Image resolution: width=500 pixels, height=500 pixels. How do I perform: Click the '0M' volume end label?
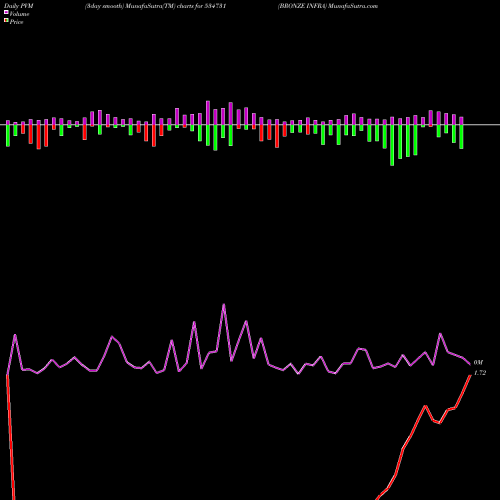(478, 362)
